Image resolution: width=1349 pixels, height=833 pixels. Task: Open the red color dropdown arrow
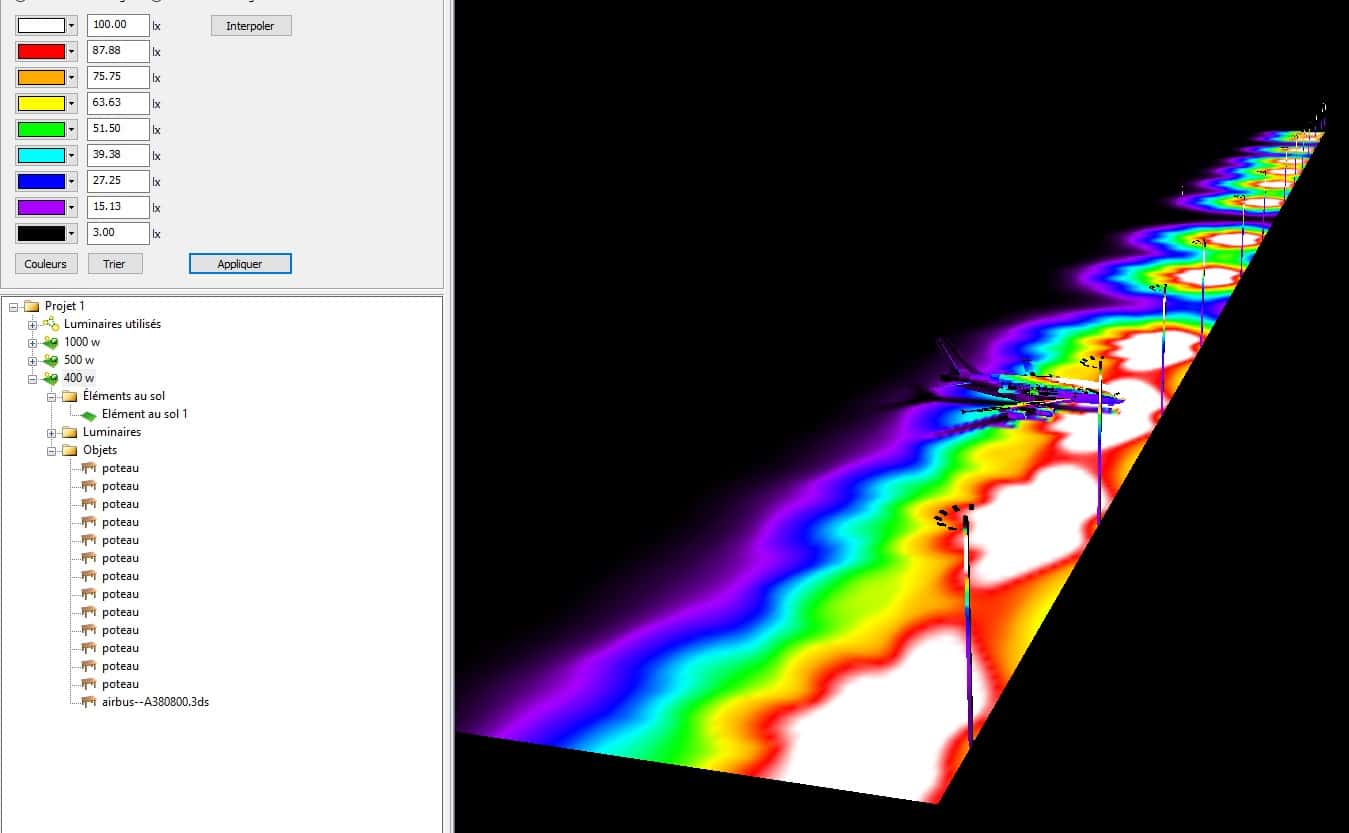[x=72, y=51]
